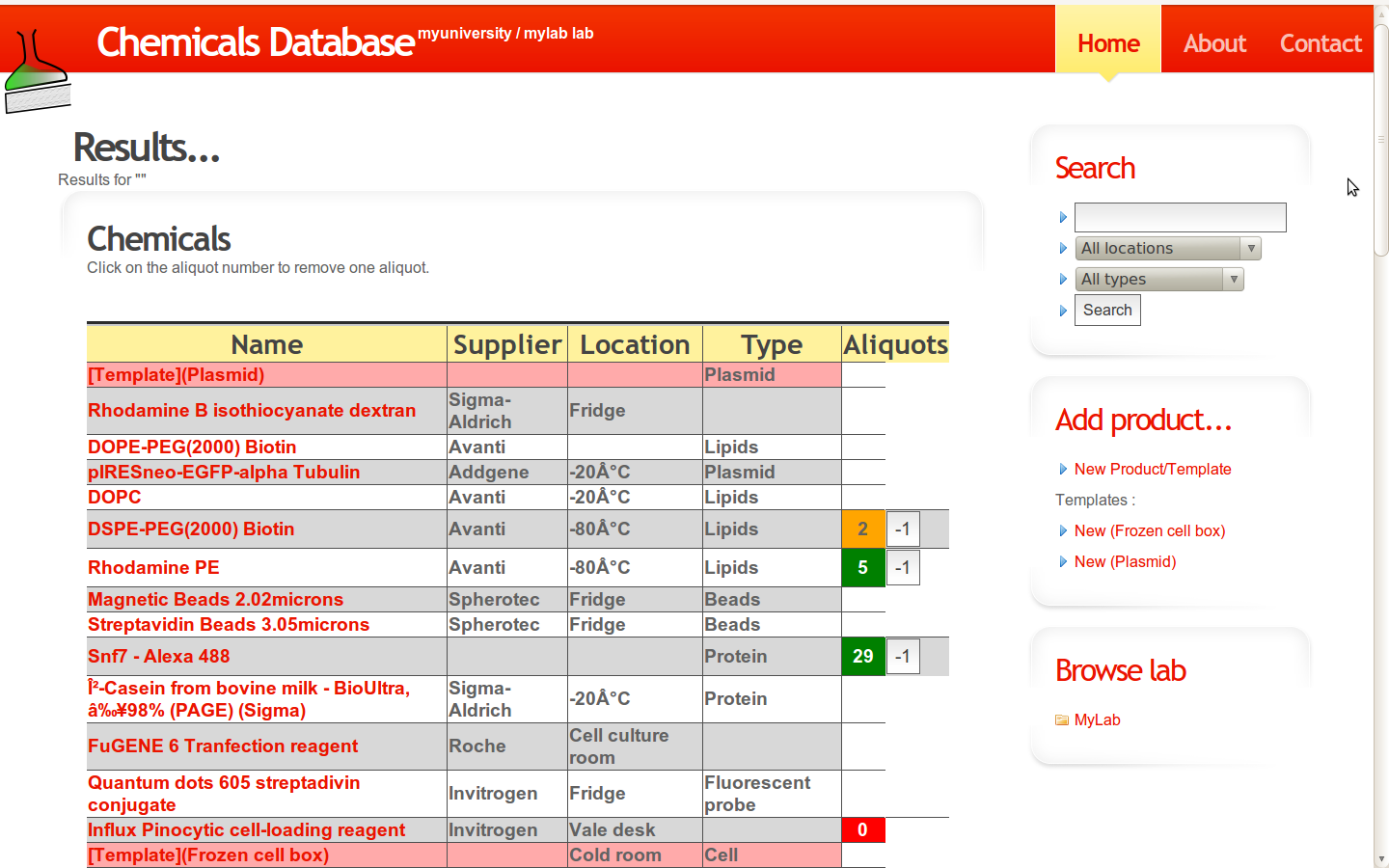
Task: Open the MyLab folder icon
Action: click(x=1061, y=719)
